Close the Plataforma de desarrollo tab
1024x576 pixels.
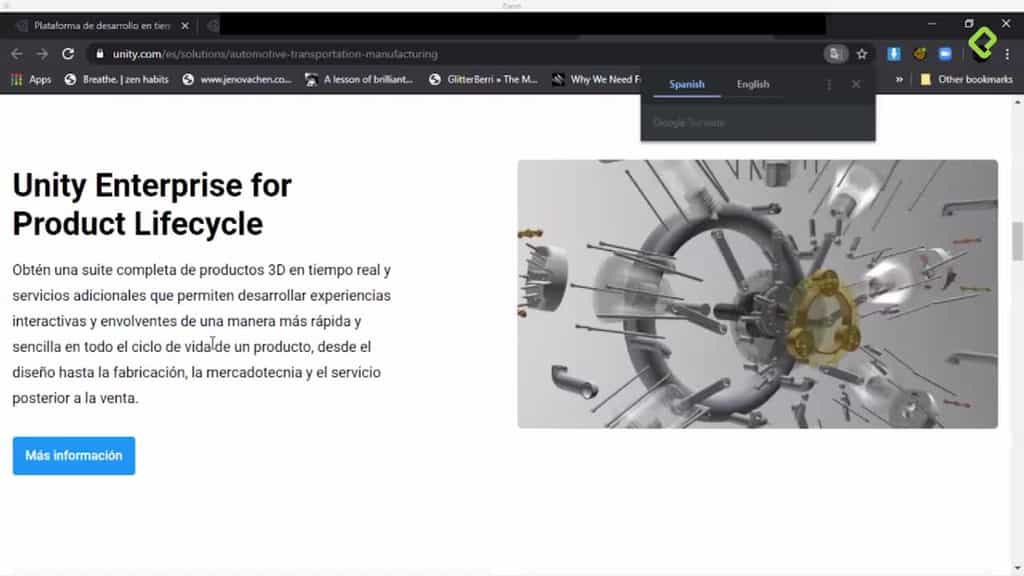185,26
